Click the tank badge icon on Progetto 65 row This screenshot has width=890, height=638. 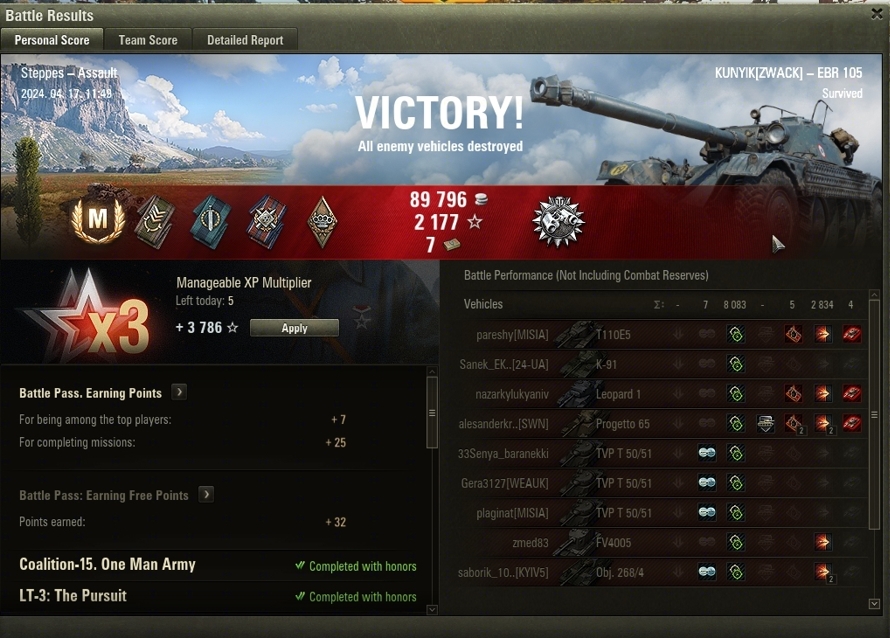pyautogui.click(x=766, y=423)
